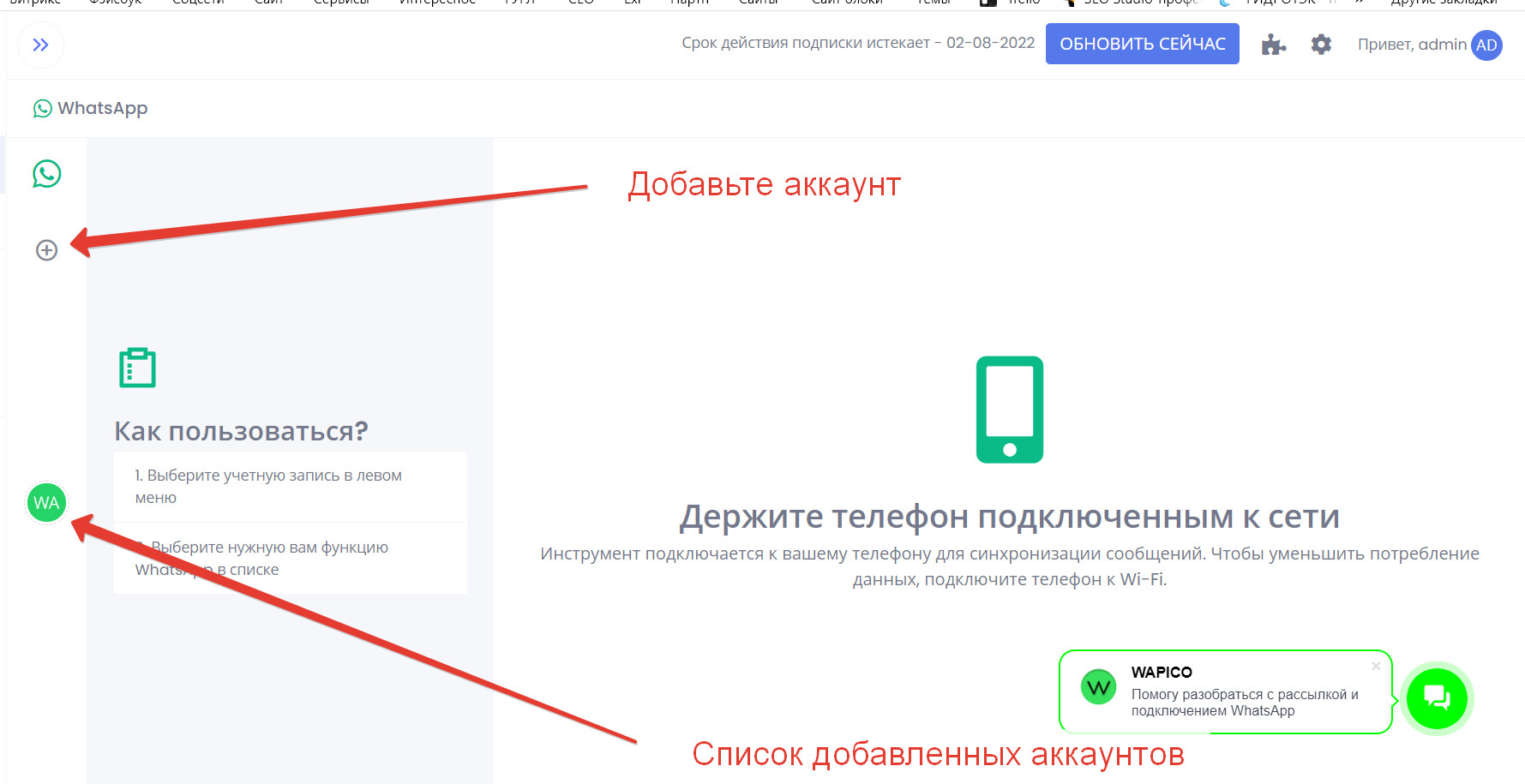Click the green chat widget button
This screenshot has height=784, width=1525.
coord(1437,698)
